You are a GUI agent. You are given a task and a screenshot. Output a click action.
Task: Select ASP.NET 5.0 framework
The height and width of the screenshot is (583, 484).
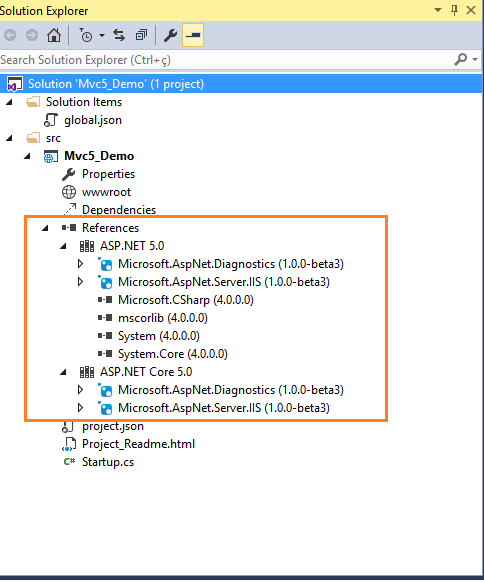coord(132,246)
